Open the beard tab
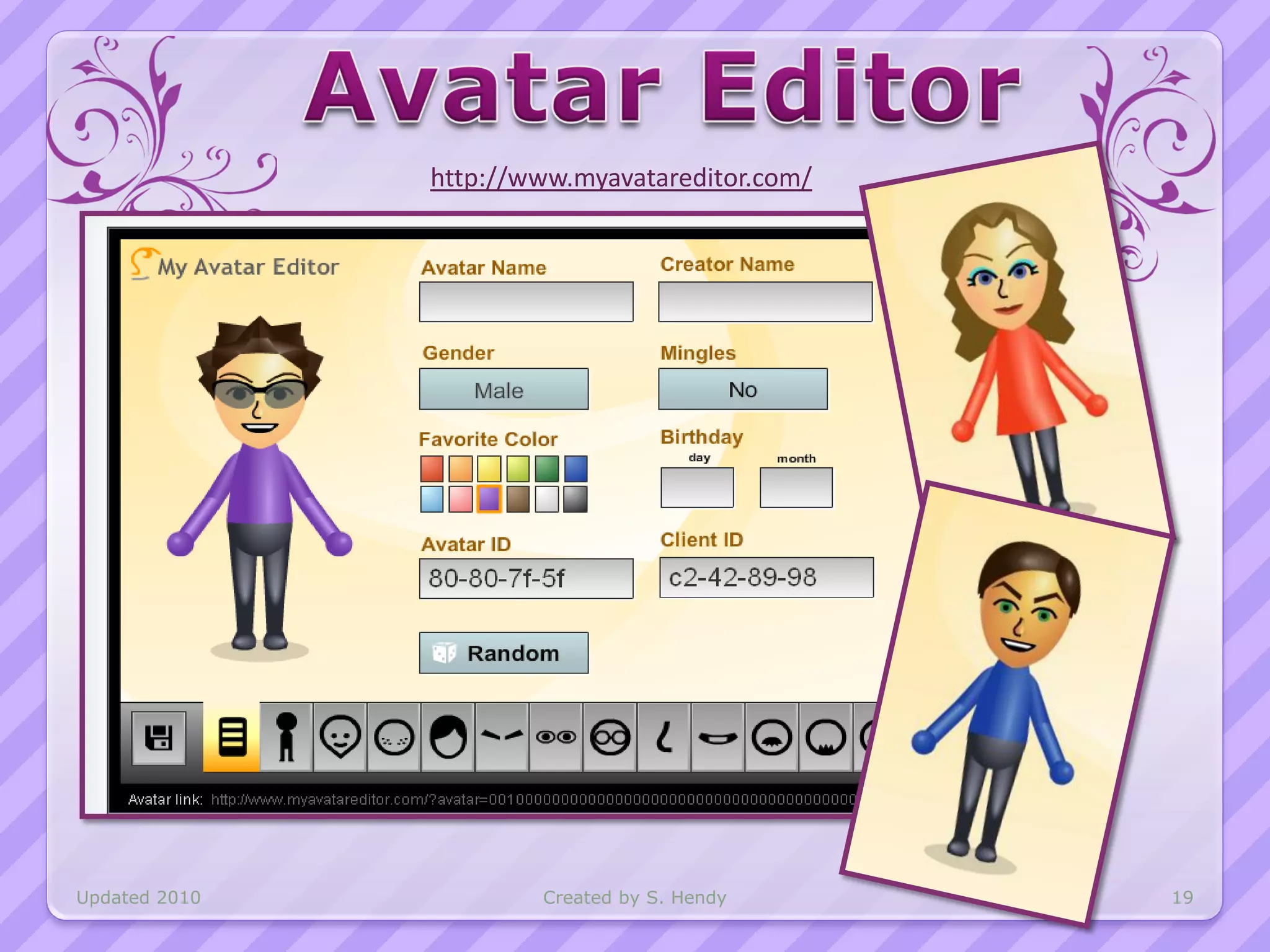Viewport: 1270px width, 952px height. pyautogui.click(x=825, y=737)
